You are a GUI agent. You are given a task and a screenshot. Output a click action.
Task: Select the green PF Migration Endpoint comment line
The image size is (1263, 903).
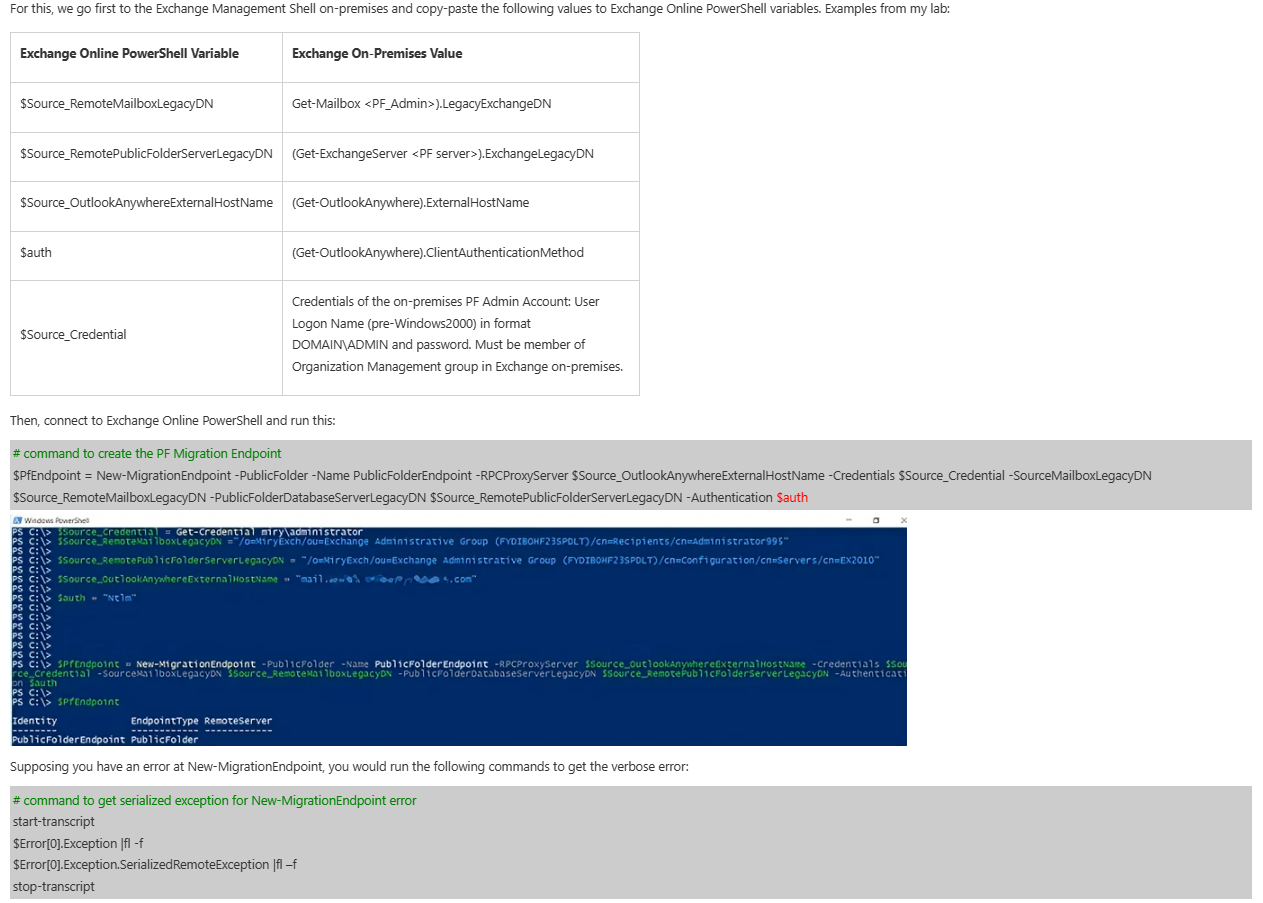144,453
